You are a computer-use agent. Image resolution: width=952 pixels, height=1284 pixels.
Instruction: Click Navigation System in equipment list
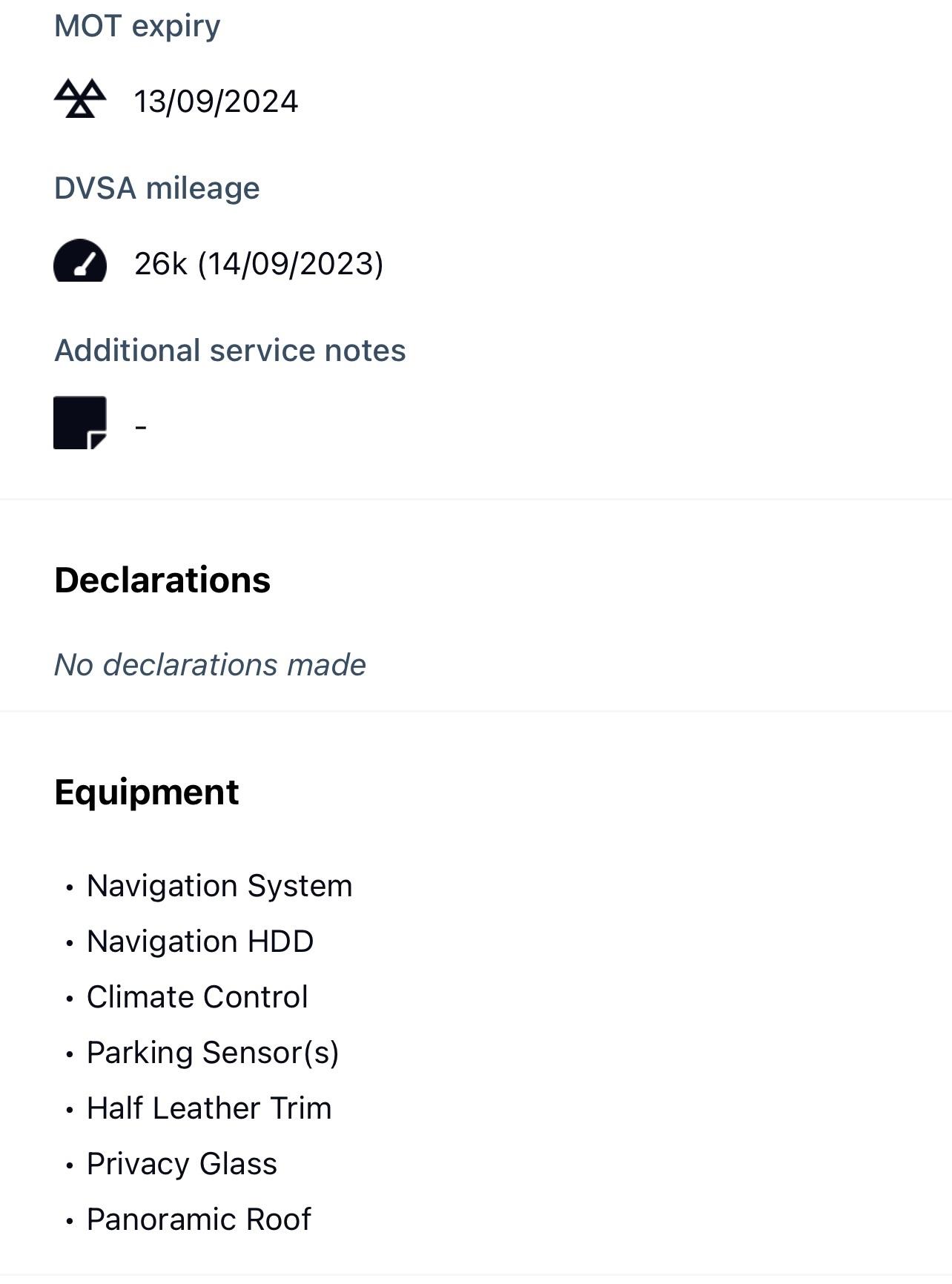click(x=219, y=886)
